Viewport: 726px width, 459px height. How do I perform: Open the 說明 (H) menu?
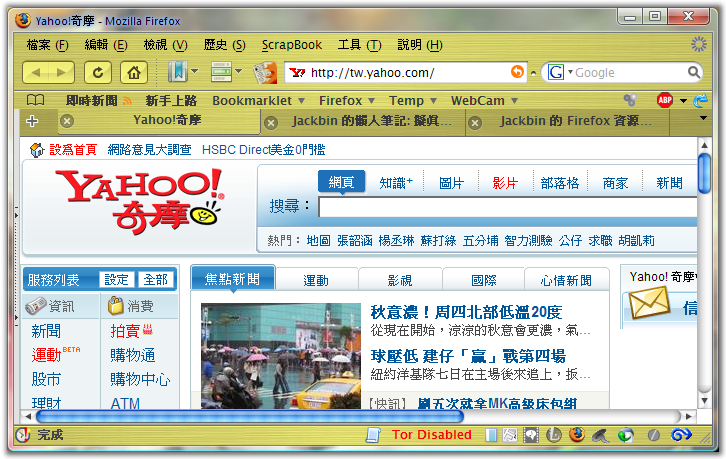point(419,45)
